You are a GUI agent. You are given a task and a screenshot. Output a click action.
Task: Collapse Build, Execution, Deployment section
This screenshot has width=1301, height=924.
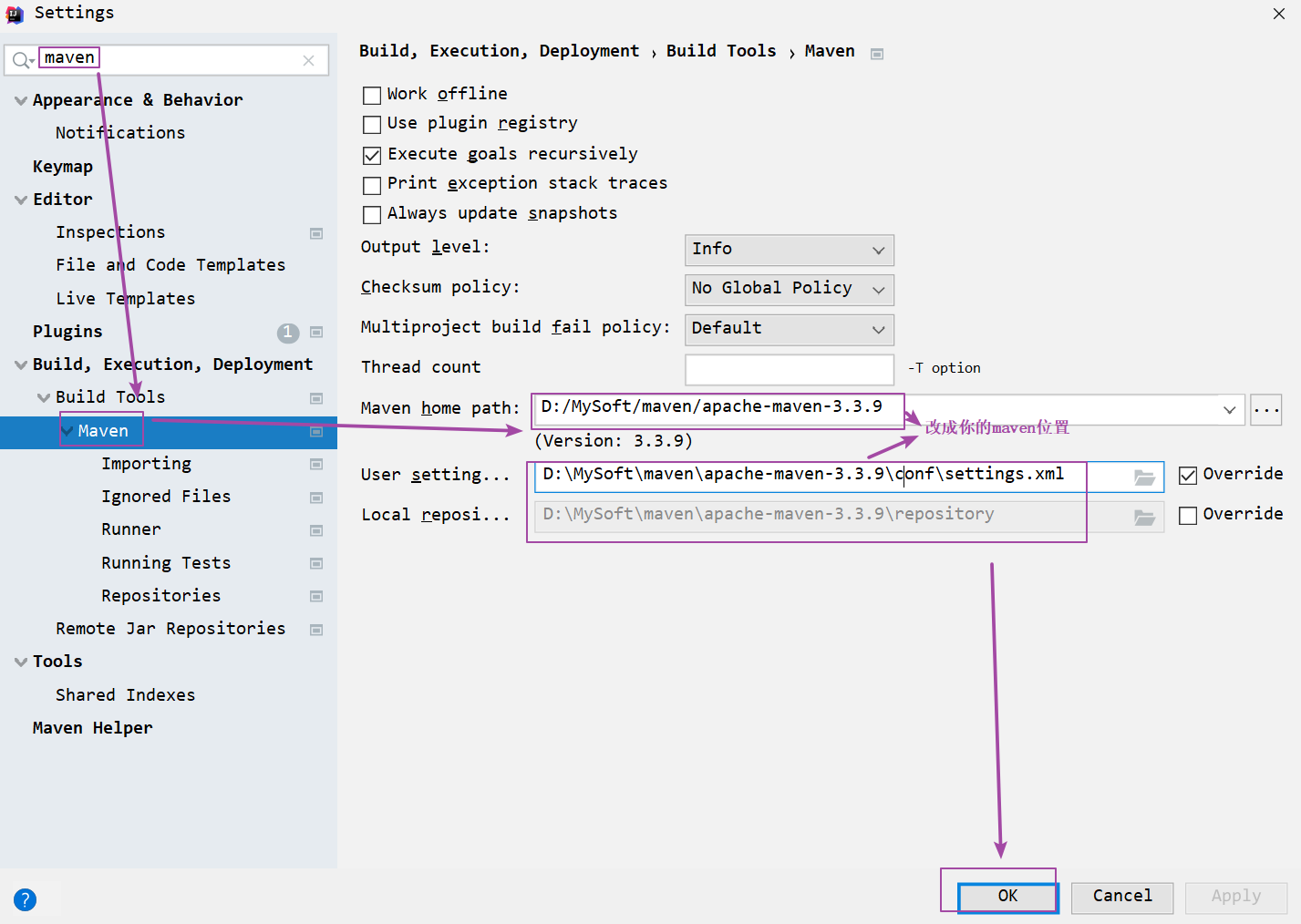(x=21, y=364)
